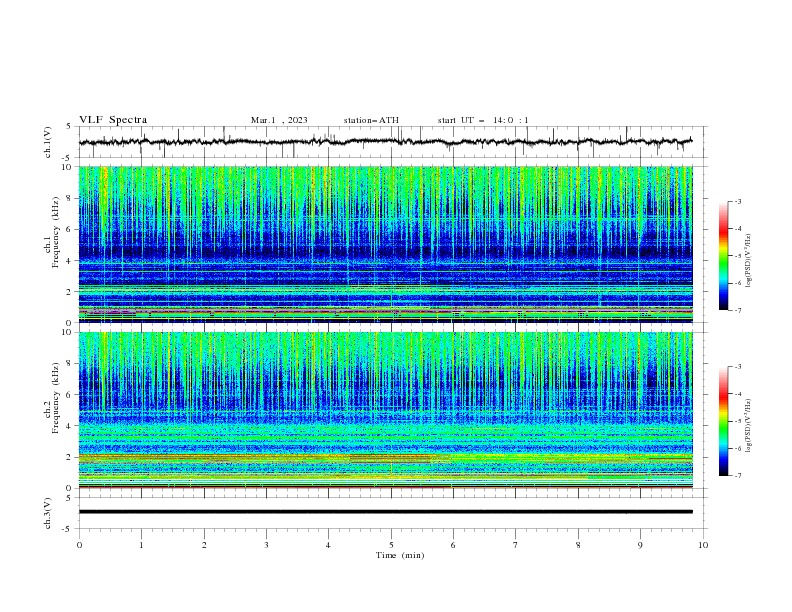This screenshot has height=612, width=792.
Task: Click the "-3" tick on ch.1 colorbar
Action: click(x=737, y=201)
